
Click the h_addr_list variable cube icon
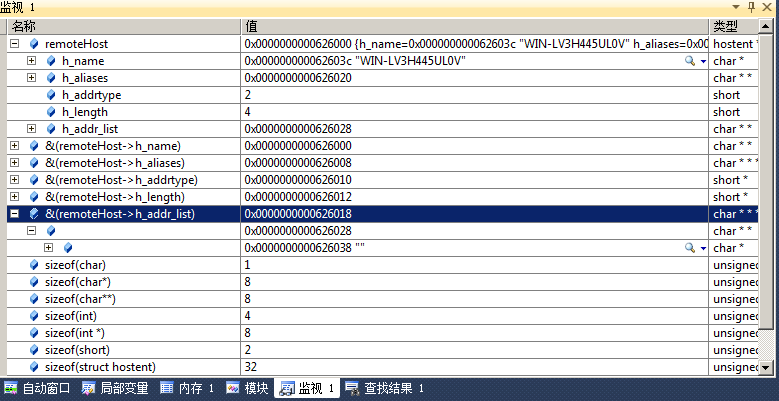tap(51, 129)
